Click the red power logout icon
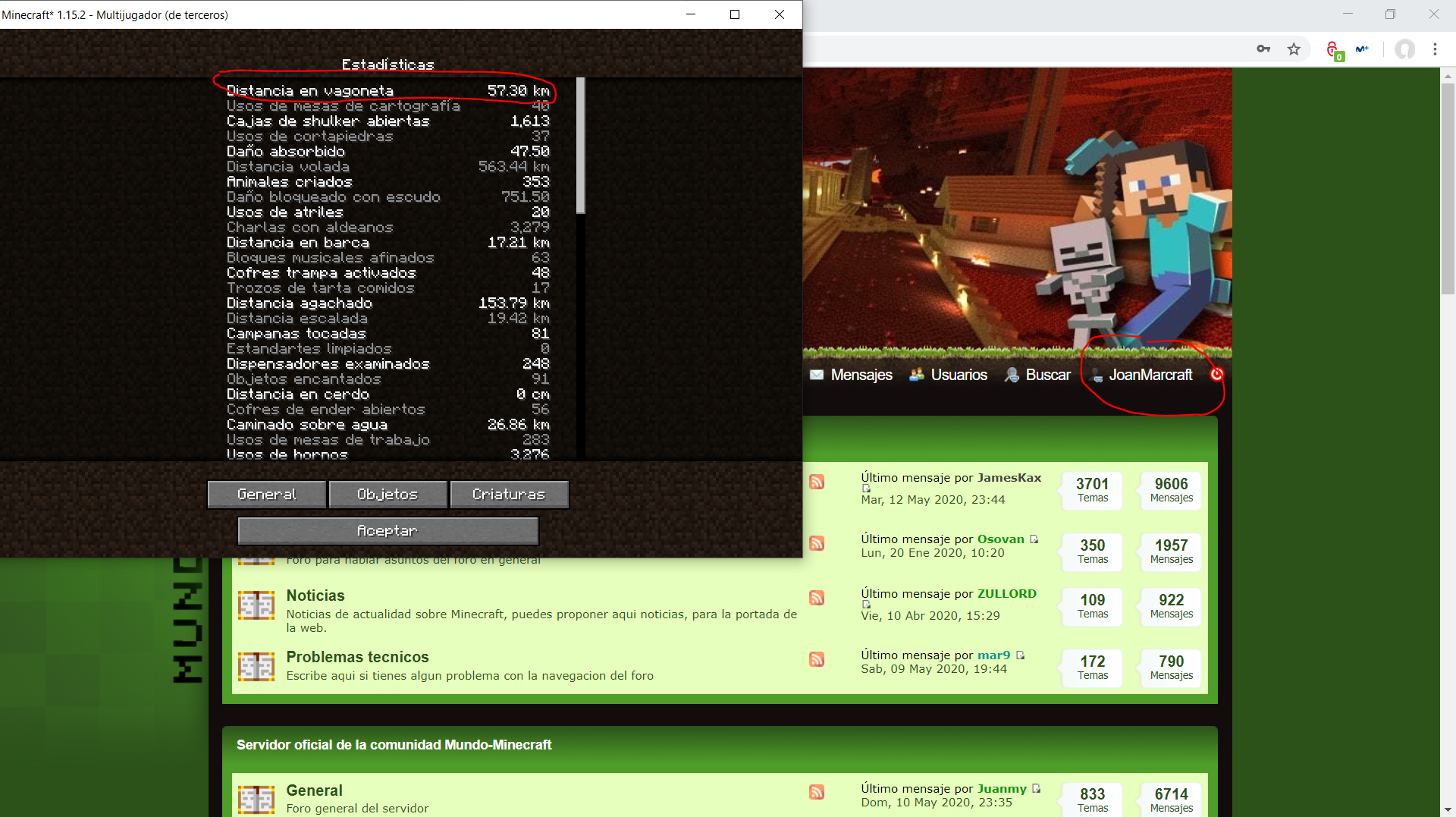Viewport: 1456px width, 817px height. 1216,374
